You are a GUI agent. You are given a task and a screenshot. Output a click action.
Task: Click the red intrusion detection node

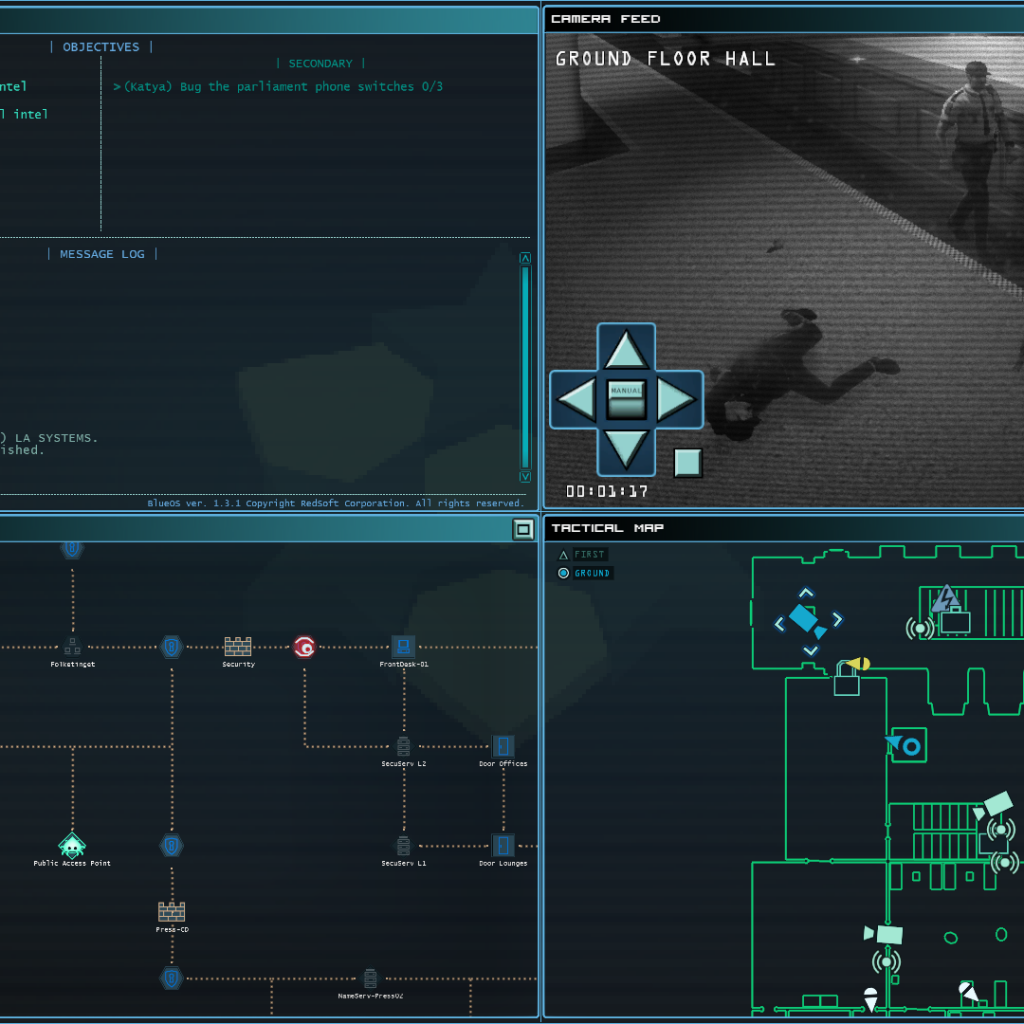coord(305,647)
